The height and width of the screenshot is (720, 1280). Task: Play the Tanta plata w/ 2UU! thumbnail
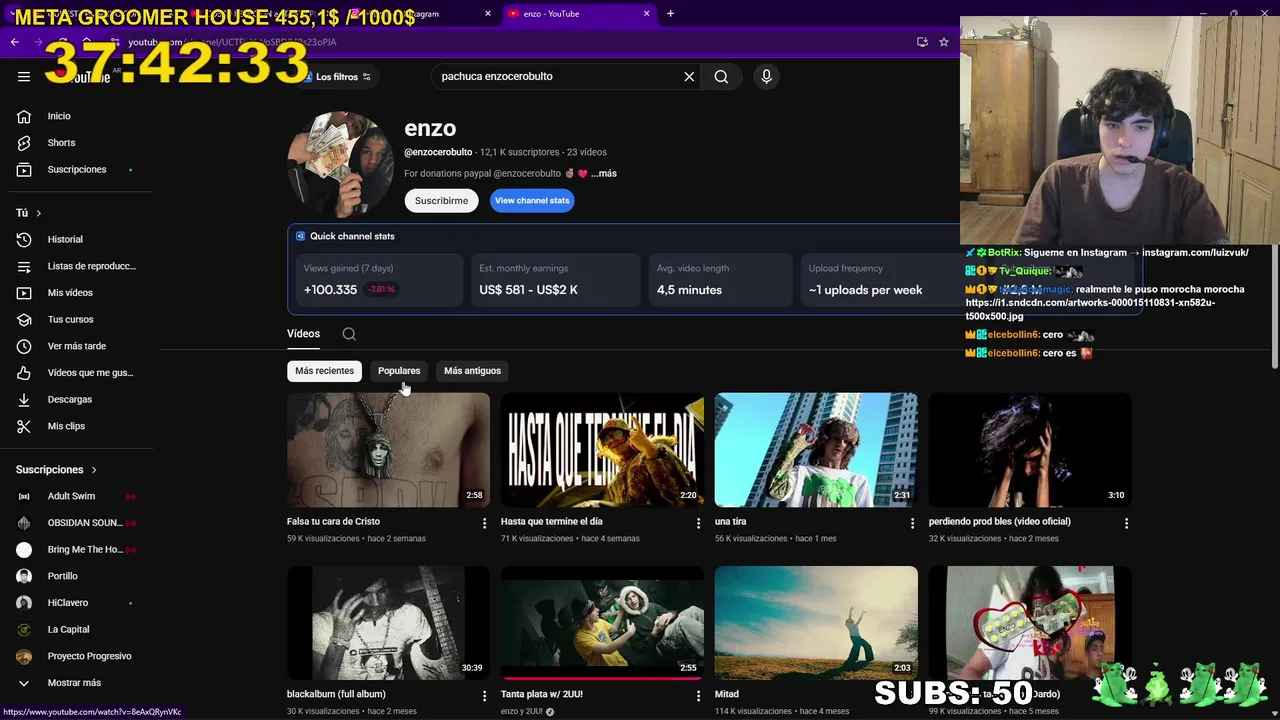[x=602, y=623]
